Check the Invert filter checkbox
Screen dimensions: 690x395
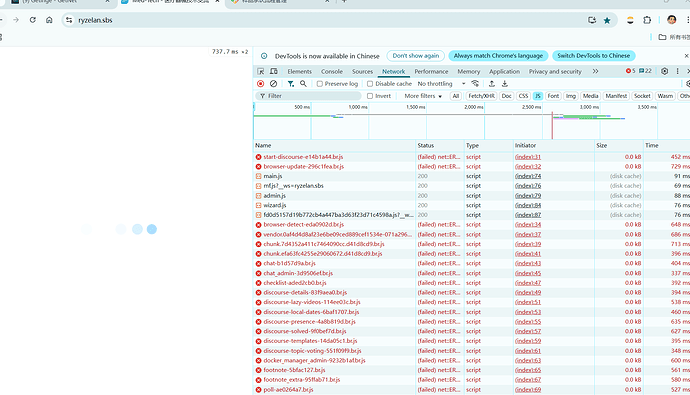click(x=370, y=96)
